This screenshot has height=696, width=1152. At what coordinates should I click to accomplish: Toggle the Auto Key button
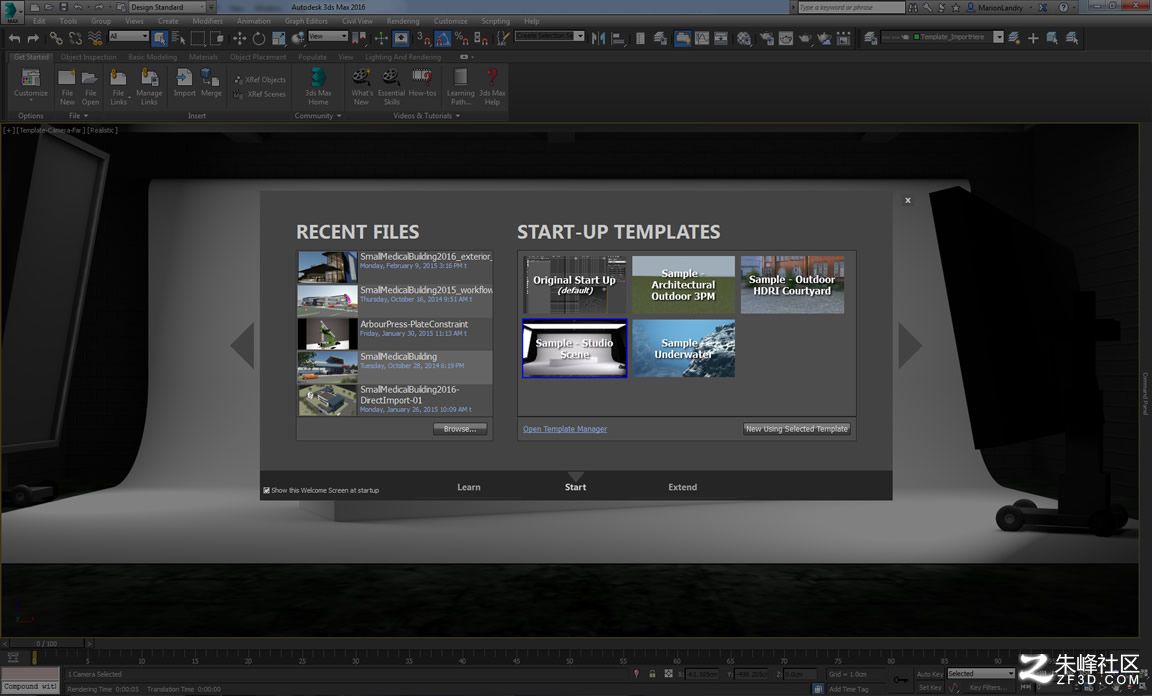coord(929,674)
